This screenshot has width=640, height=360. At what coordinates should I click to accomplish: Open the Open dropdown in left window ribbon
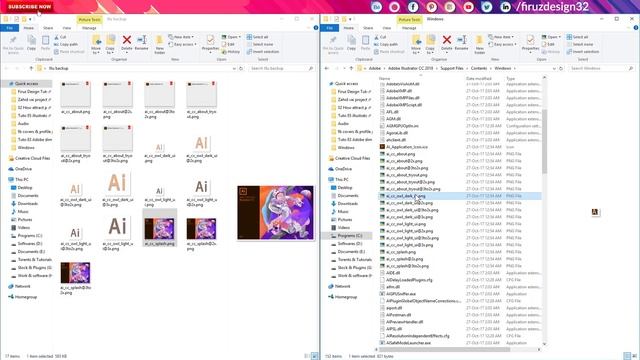pos(231,37)
